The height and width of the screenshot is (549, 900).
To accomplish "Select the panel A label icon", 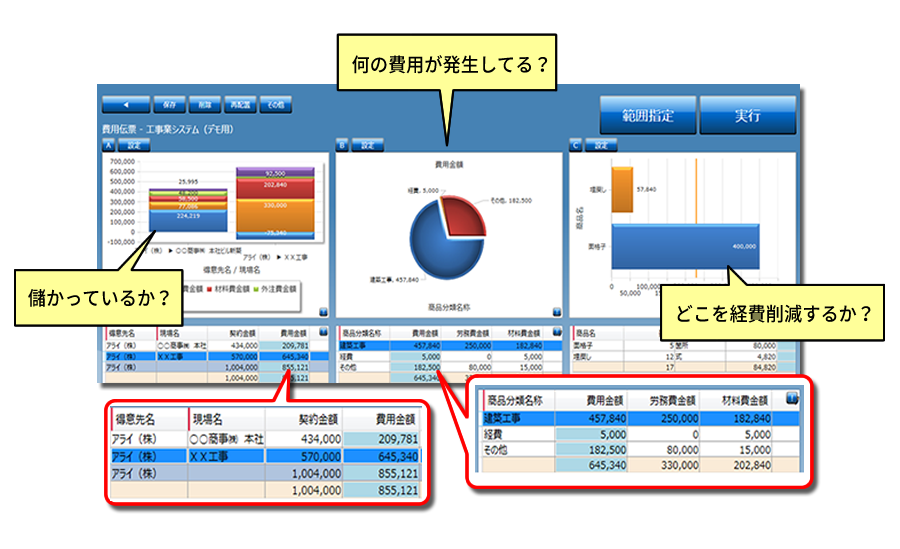I will [x=108, y=144].
